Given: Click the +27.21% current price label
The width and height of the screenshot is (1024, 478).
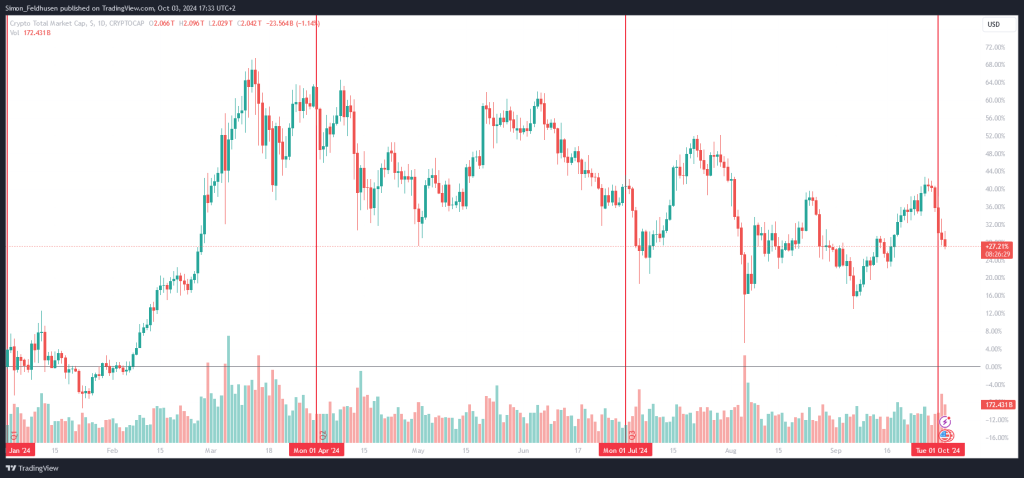Looking at the screenshot, I should point(997,246).
